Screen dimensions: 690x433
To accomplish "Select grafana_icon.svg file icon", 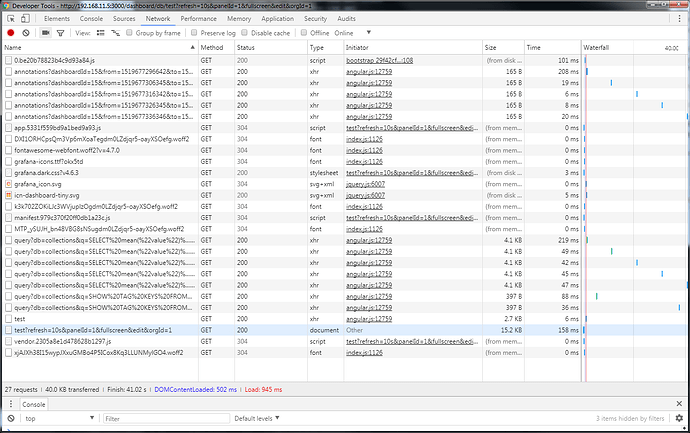I will (x=8, y=184).
